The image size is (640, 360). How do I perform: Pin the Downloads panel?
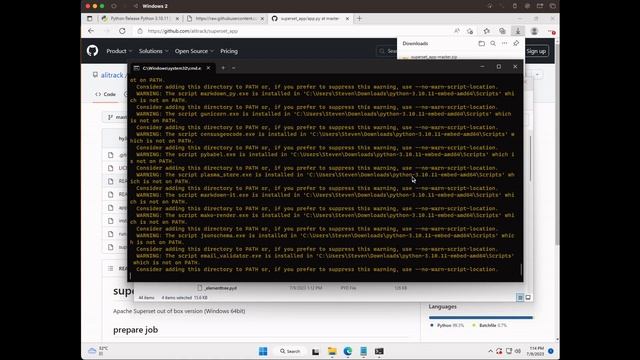point(516,43)
